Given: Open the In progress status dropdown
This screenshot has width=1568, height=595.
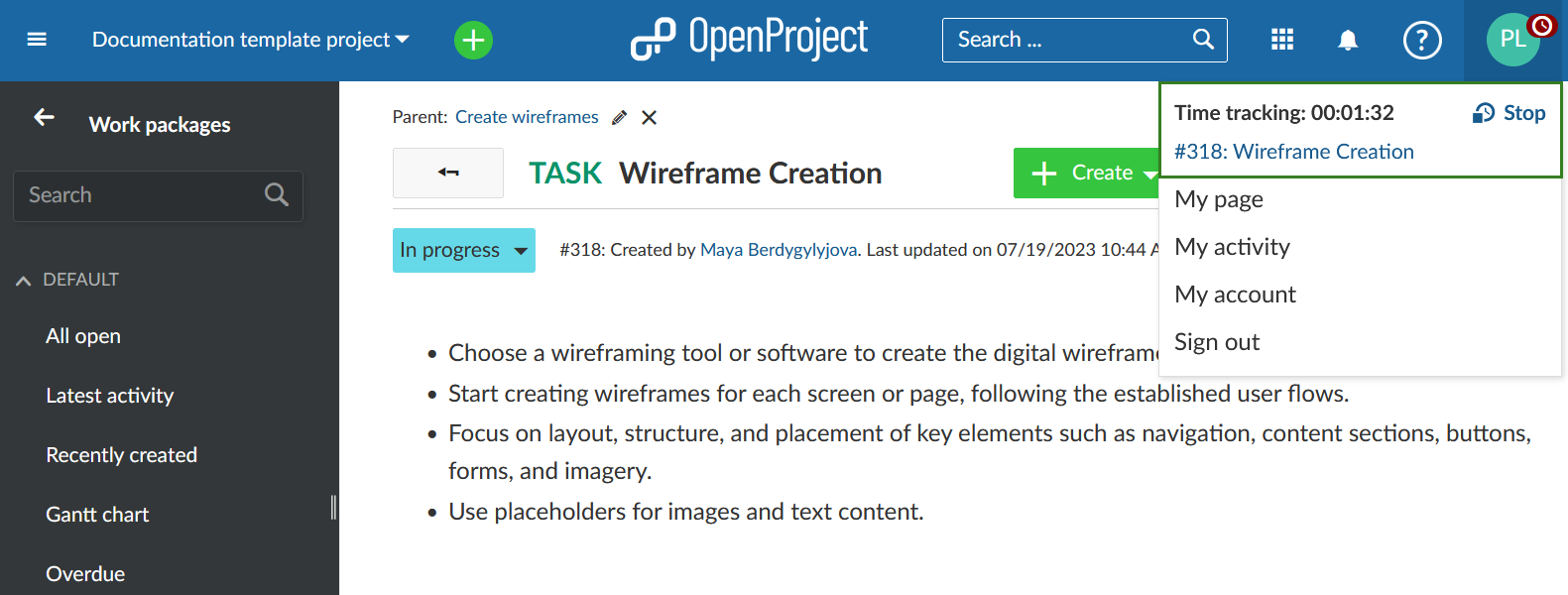Looking at the screenshot, I should 463,250.
